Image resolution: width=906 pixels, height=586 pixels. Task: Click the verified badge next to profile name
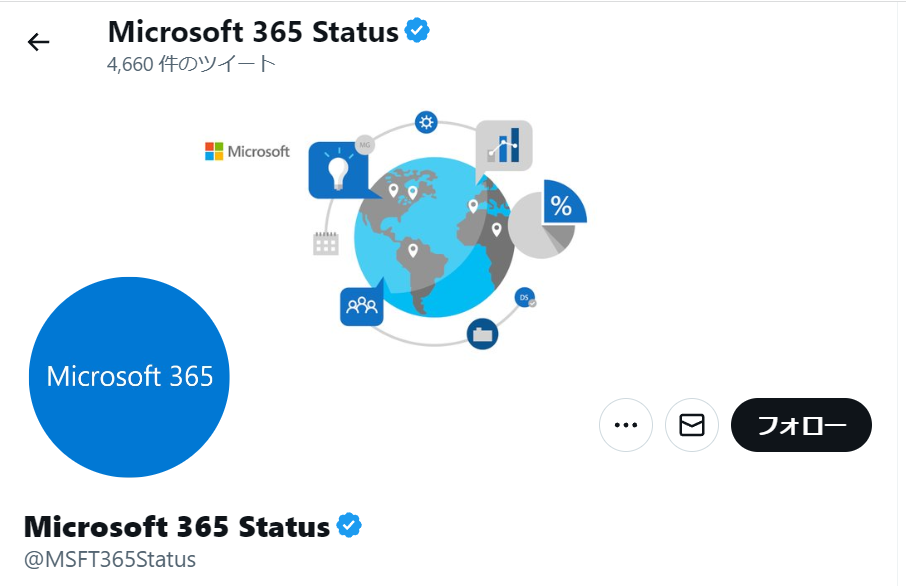pos(349,525)
